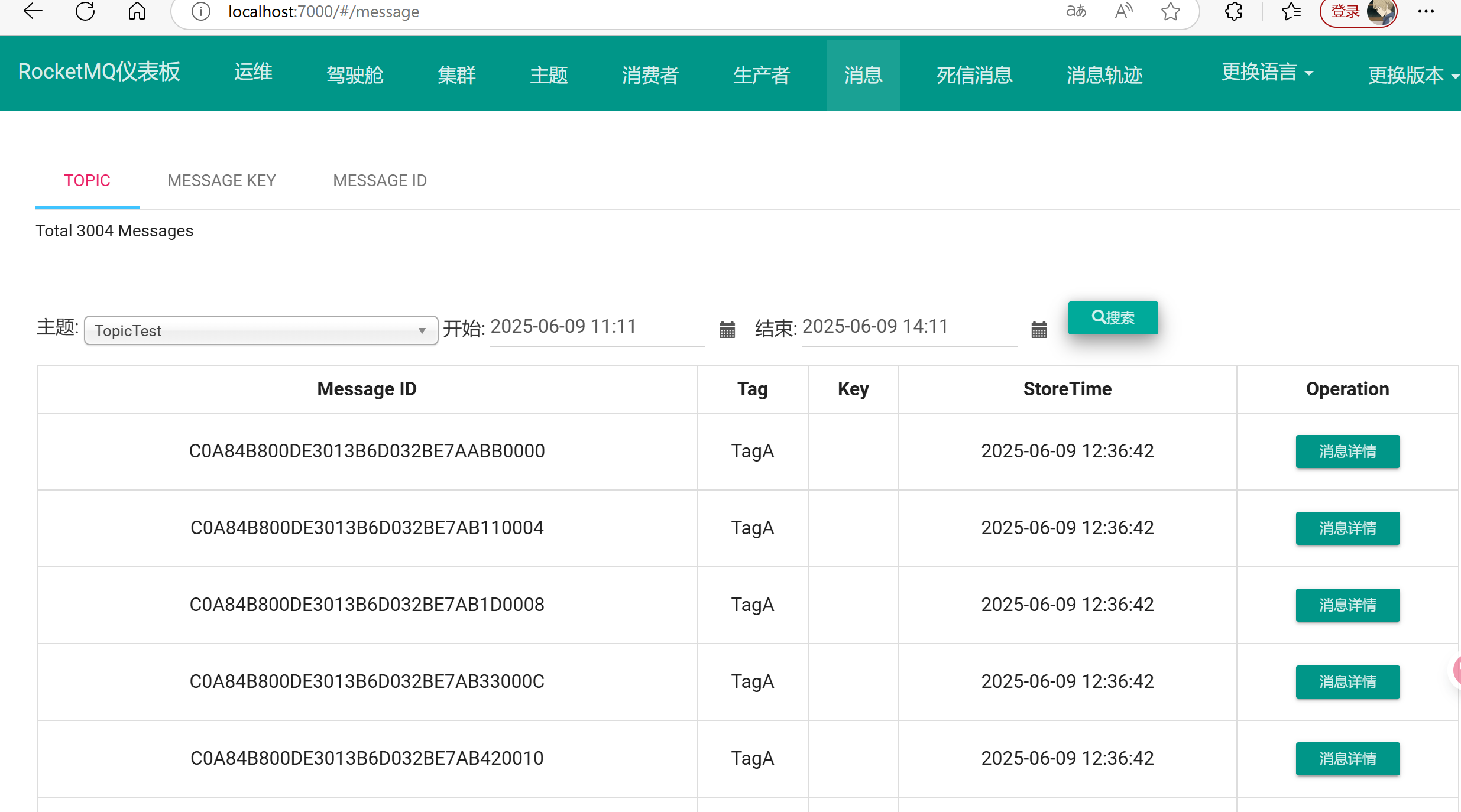Expand the TopicTest topic dropdown
Image resolution: width=1461 pixels, height=812 pixels.
click(261, 330)
